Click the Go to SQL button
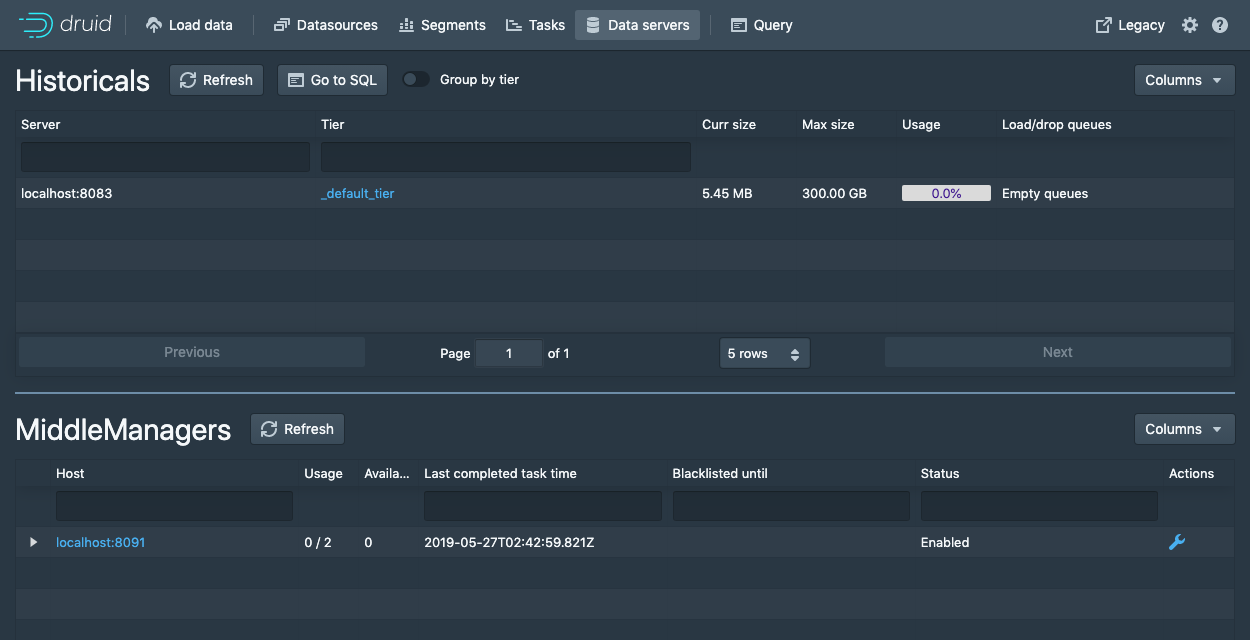 (x=332, y=80)
